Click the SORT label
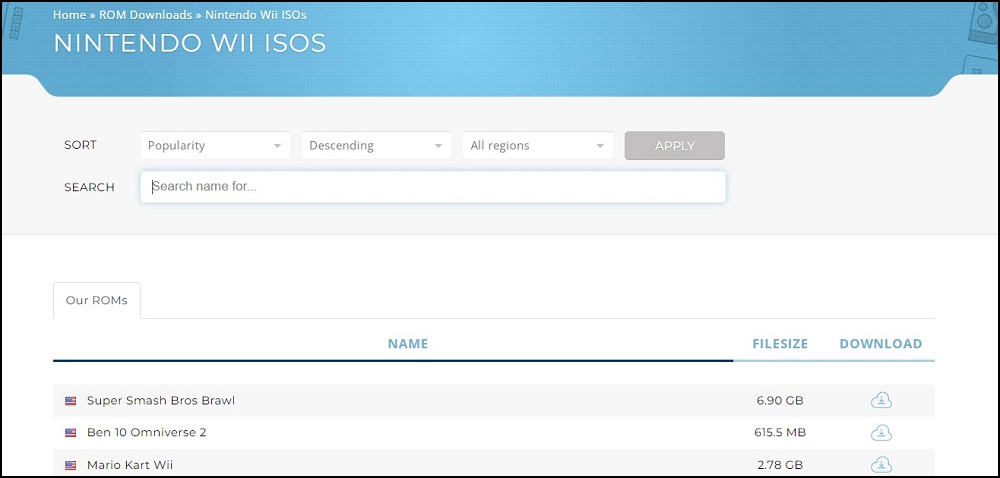The height and width of the screenshot is (478, 1000). (80, 145)
